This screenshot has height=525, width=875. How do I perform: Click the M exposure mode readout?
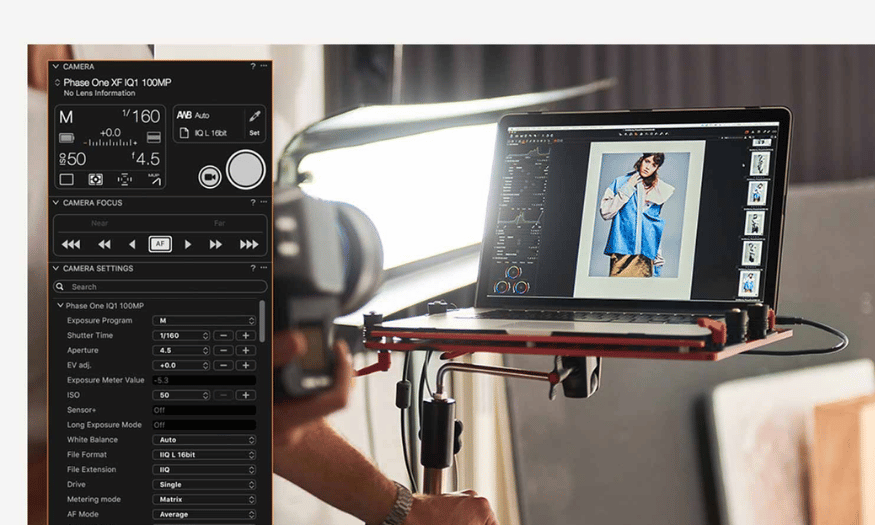click(x=66, y=117)
